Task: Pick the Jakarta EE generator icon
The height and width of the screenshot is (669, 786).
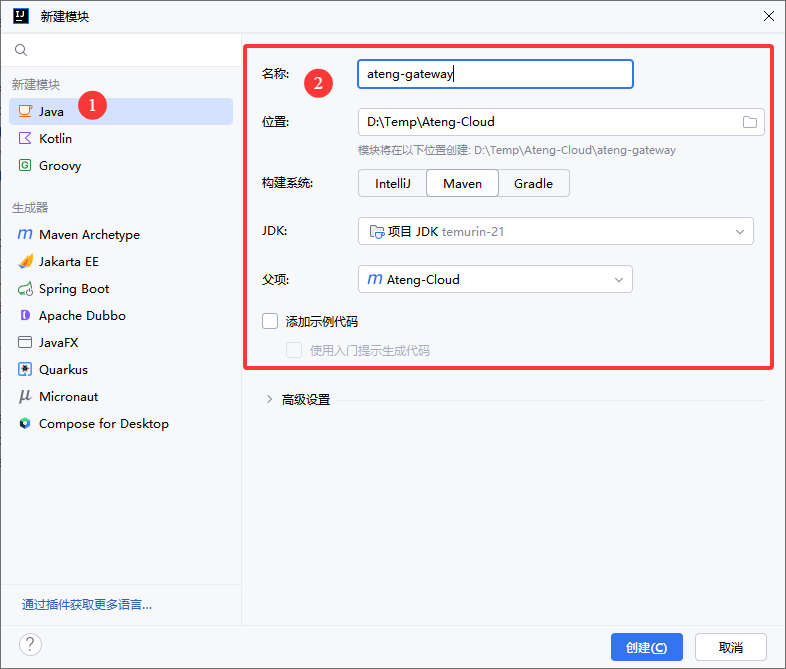Action: tap(25, 262)
